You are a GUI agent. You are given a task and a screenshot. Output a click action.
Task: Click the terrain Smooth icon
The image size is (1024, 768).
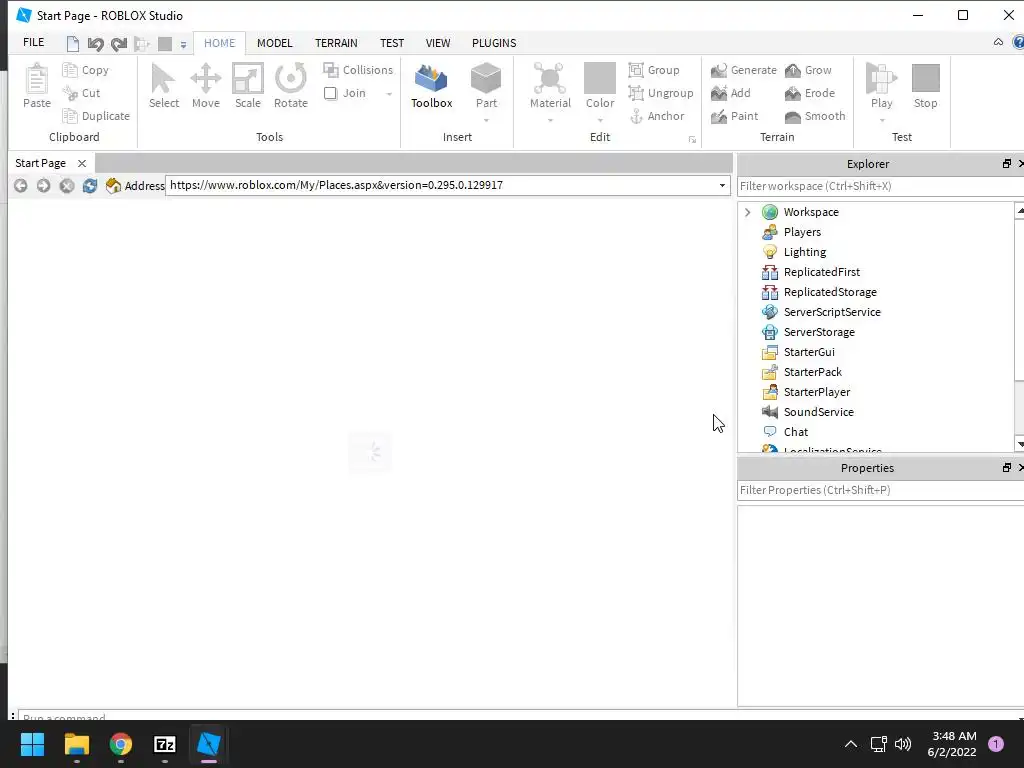pyautogui.click(x=793, y=116)
